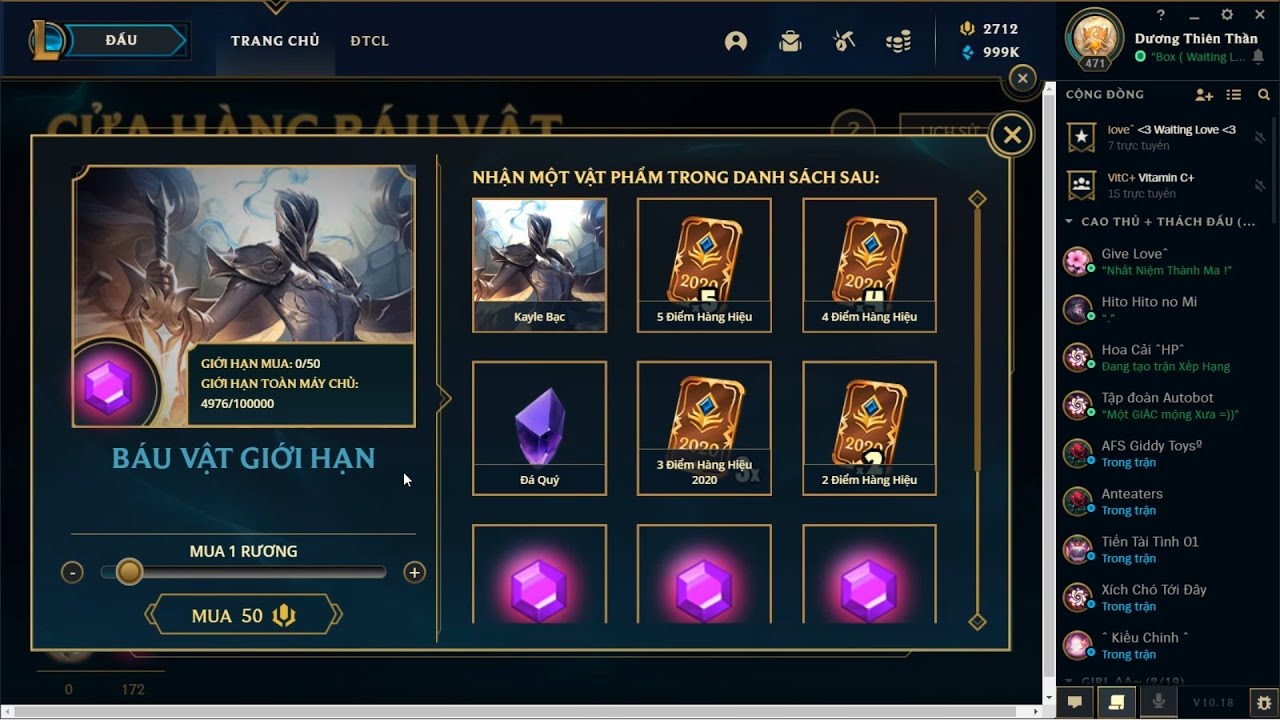This screenshot has width=1280, height=720.
Task: Switch to ĐTCL tab
Action: 369,41
